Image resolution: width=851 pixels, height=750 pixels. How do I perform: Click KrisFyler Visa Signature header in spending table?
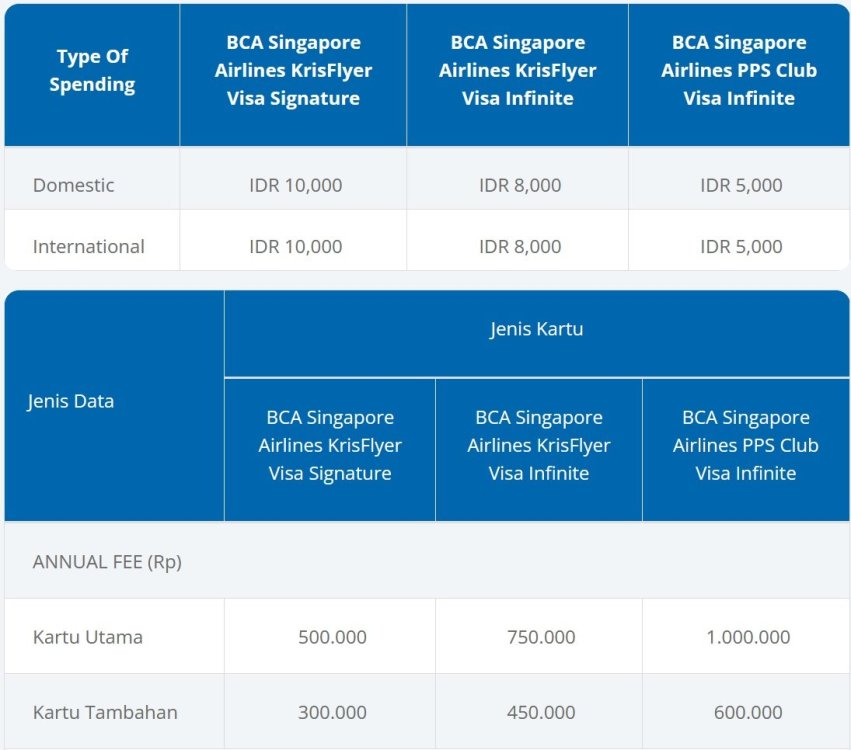coord(293,71)
